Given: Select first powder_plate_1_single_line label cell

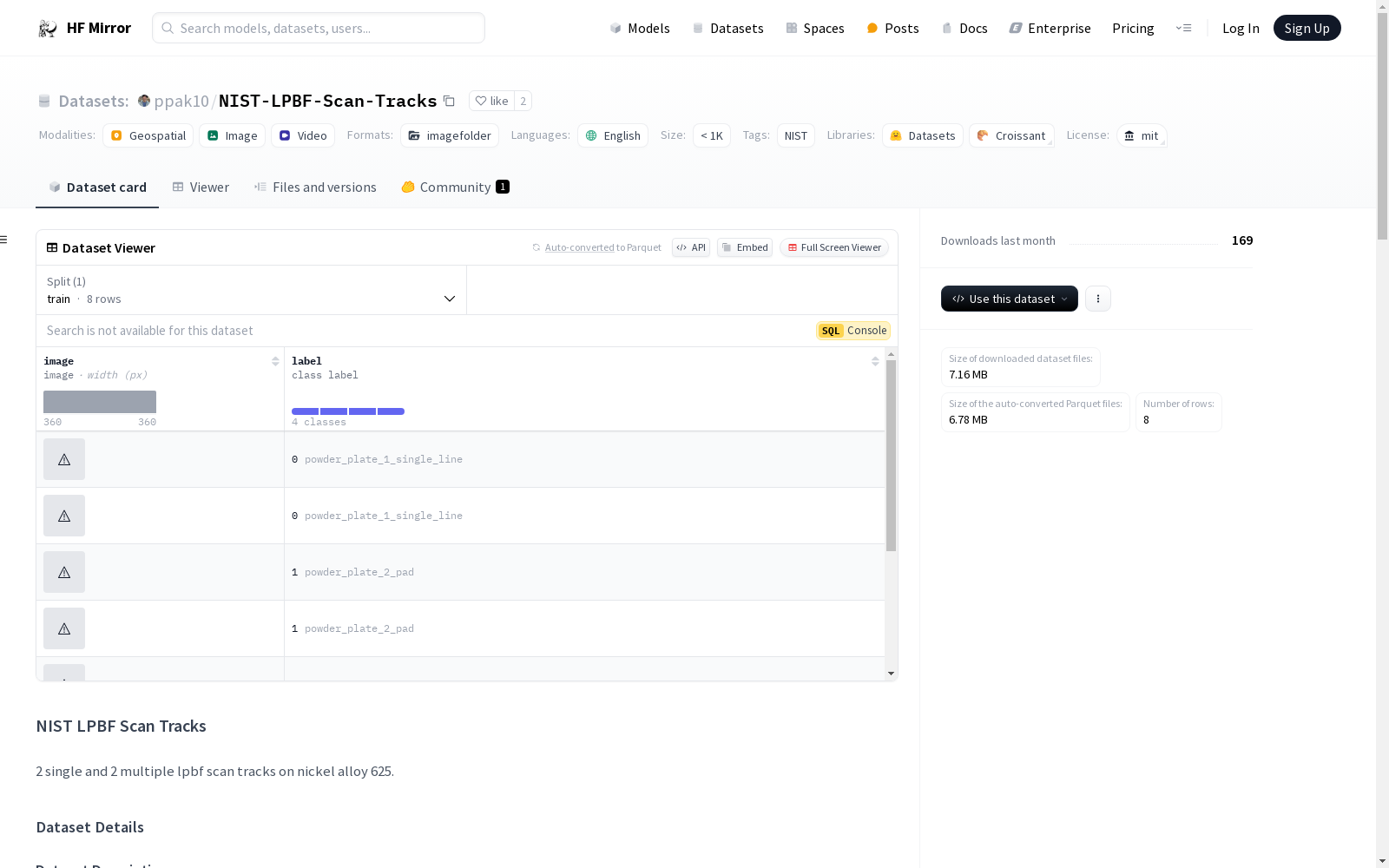Looking at the screenshot, I should click(584, 459).
